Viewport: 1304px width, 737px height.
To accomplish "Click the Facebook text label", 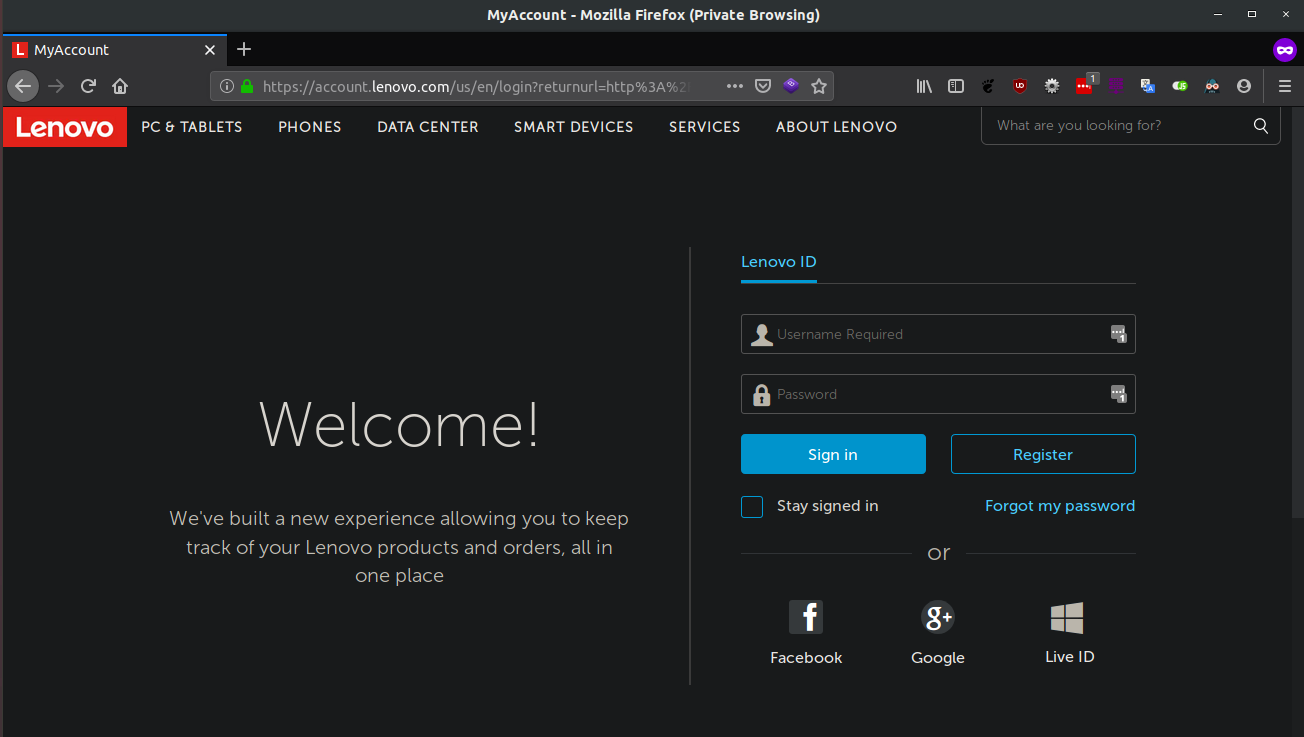I will (806, 658).
